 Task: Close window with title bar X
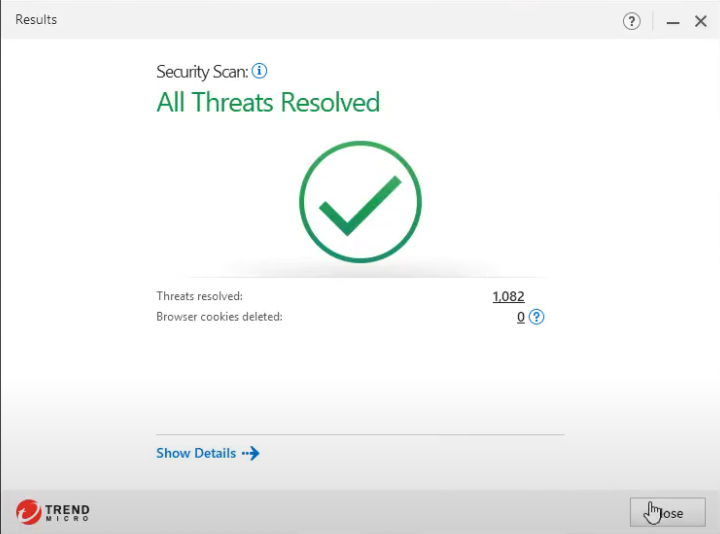tap(701, 21)
